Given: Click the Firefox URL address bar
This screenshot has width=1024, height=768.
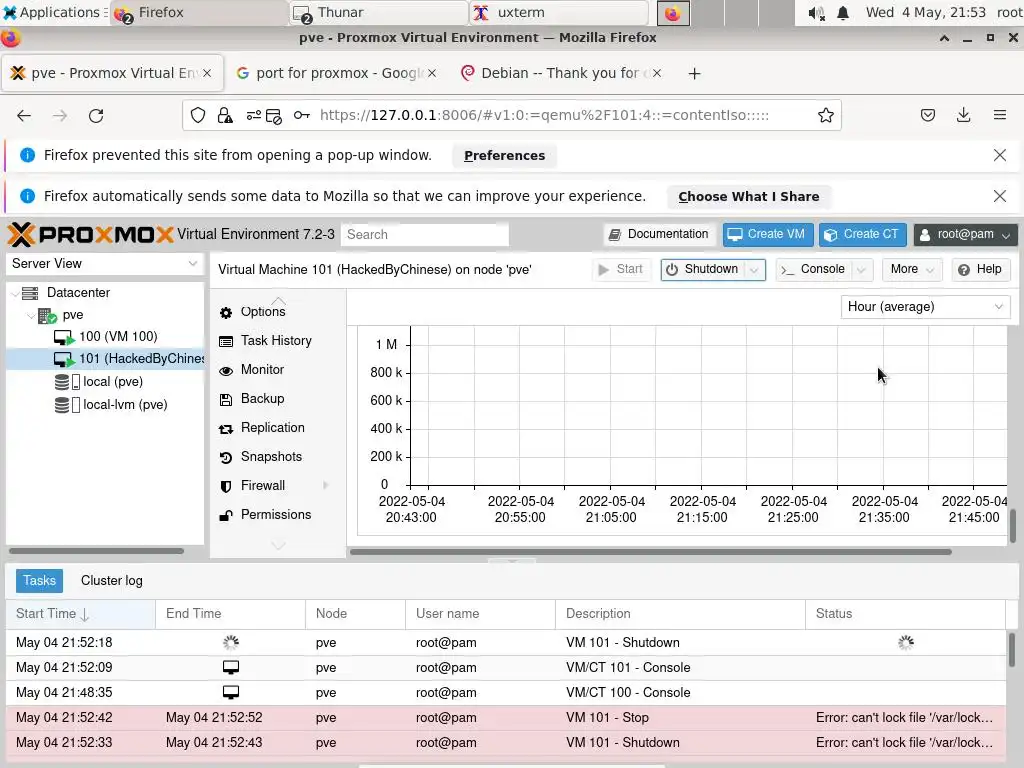Looking at the screenshot, I should click(x=543, y=116).
